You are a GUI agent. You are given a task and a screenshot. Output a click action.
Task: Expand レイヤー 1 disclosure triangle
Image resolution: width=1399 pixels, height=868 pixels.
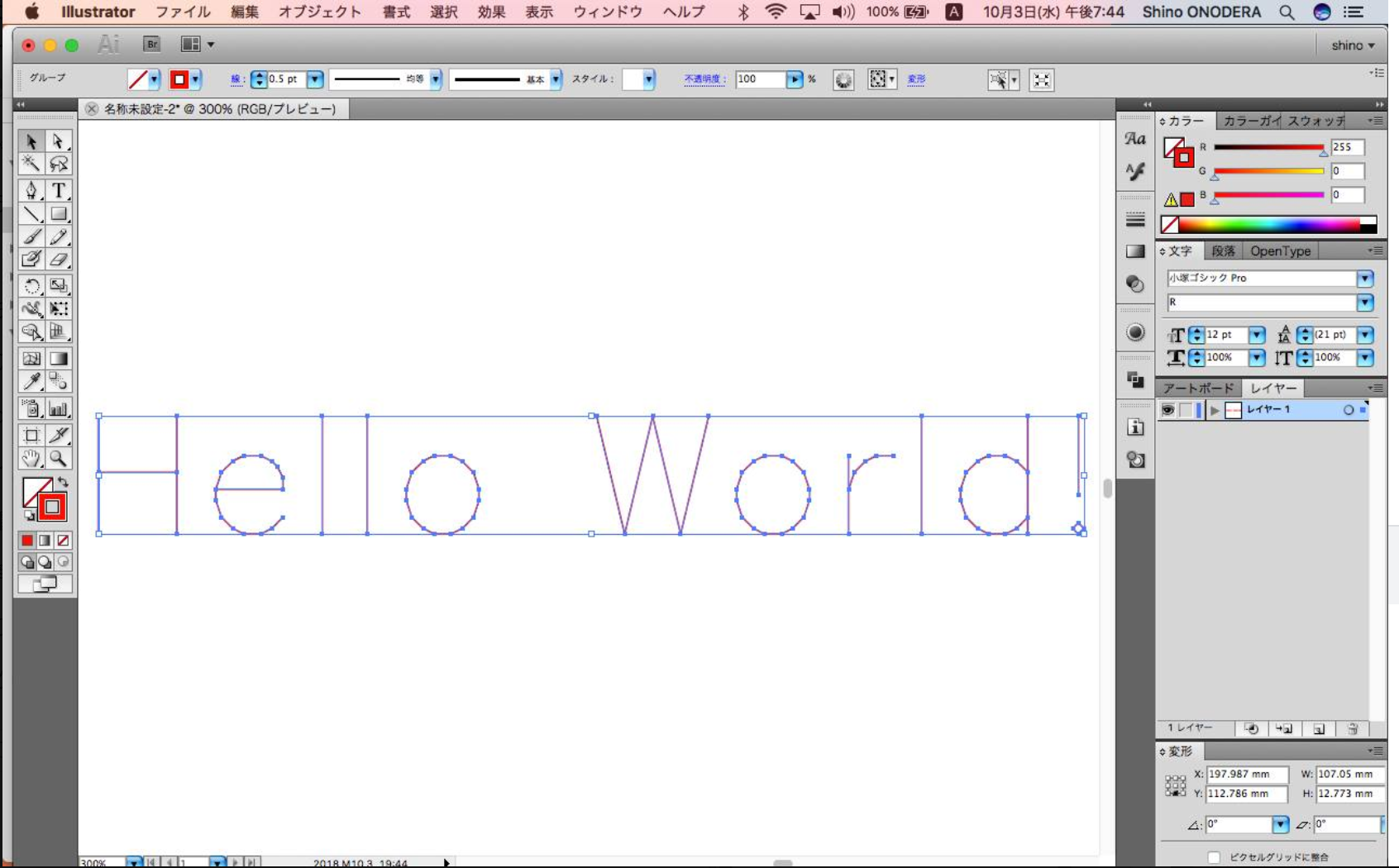pyautogui.click(x=1215, y=410)
